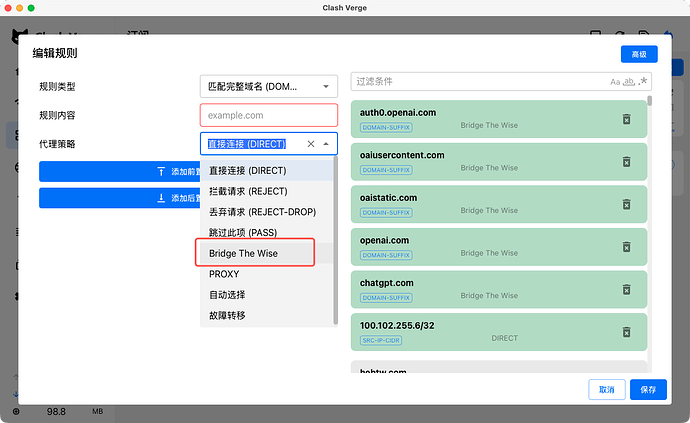Click Bridge The Wise label in oaistatic.com row
The height and width of the screenshot is (423, 690).
click(x=489, y=210)
